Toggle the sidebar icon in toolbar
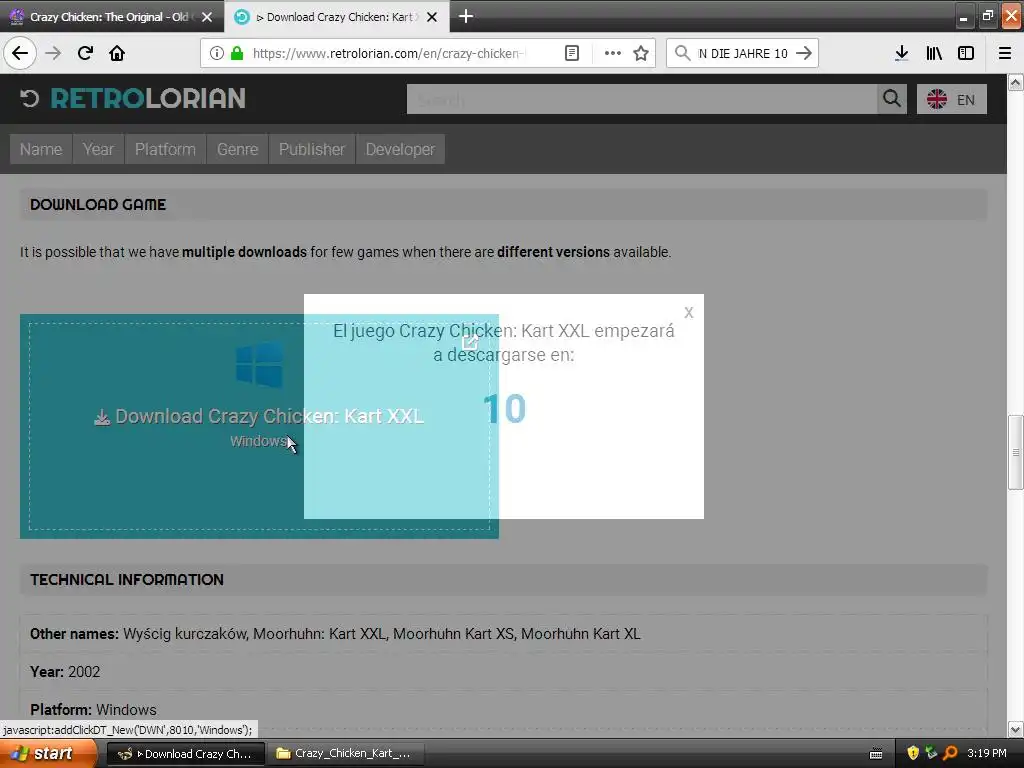Image resolution: width=1024 pixels, height=768 pixels. click(x=966, y=53)
